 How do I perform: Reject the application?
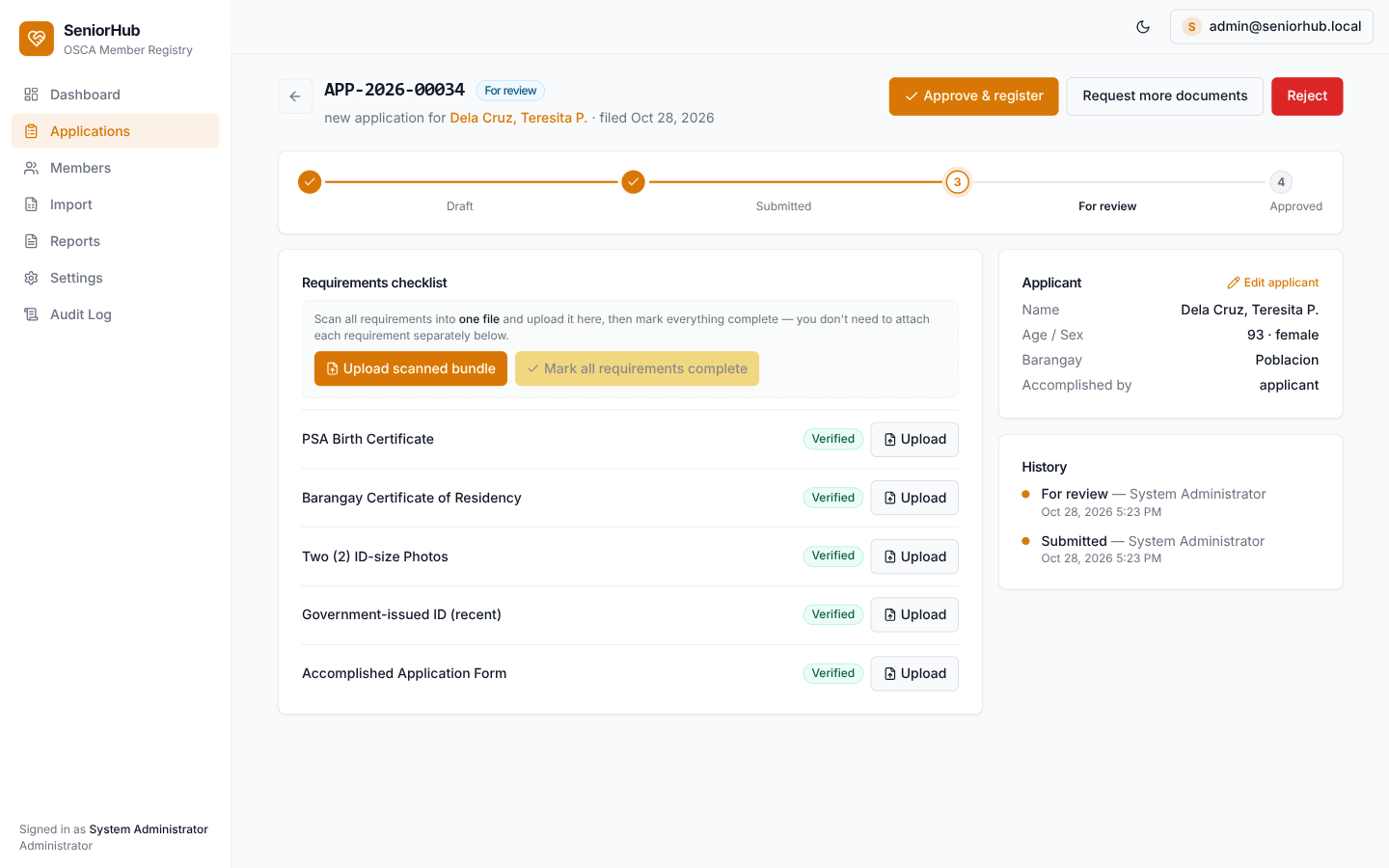tap(1307, 96)
